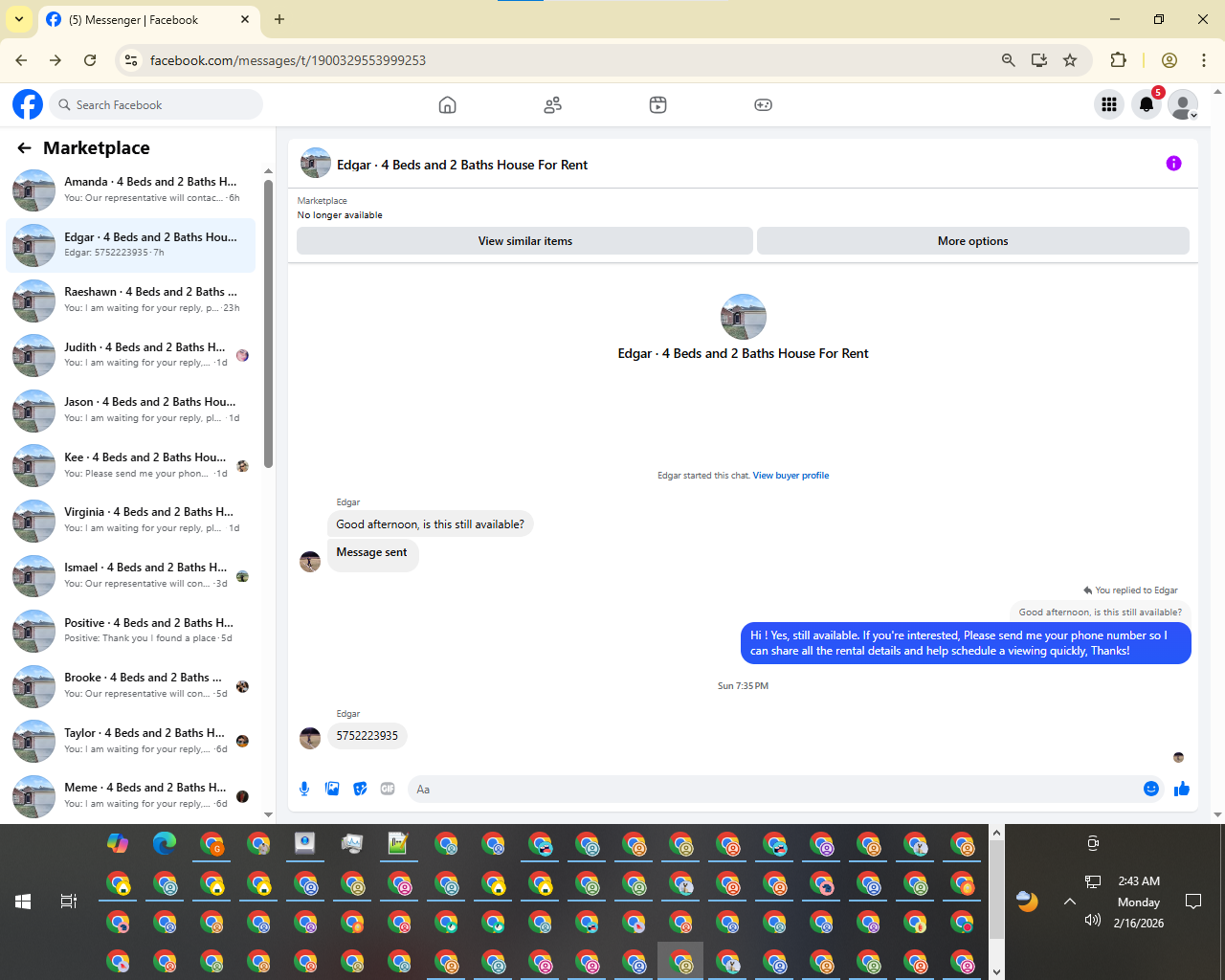Click View buyer profile link

(x=791, y=476)
